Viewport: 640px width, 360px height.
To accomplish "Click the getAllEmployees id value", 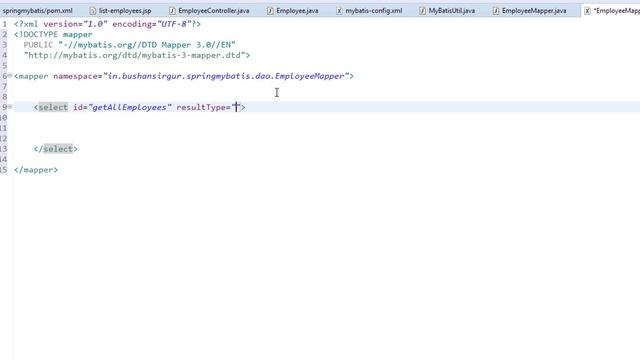I will [x=129, y=107].
